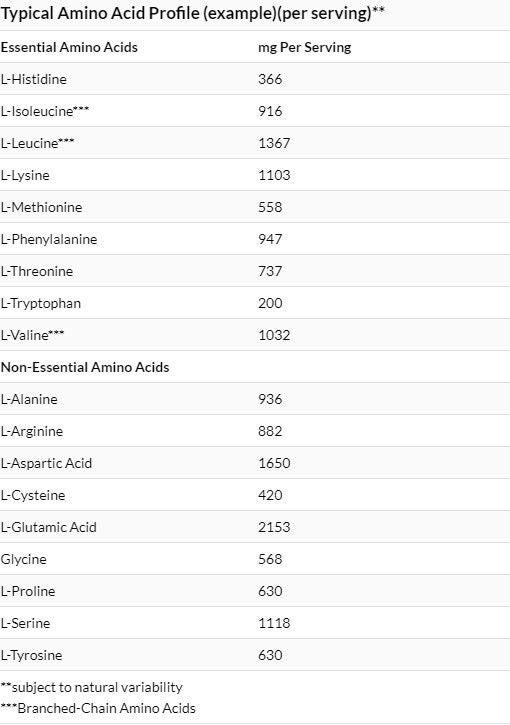The width and height of the screenshot is (510, 725).
Task: Click the L-Aspartic Acid value 1650
Action: (274, 463)
